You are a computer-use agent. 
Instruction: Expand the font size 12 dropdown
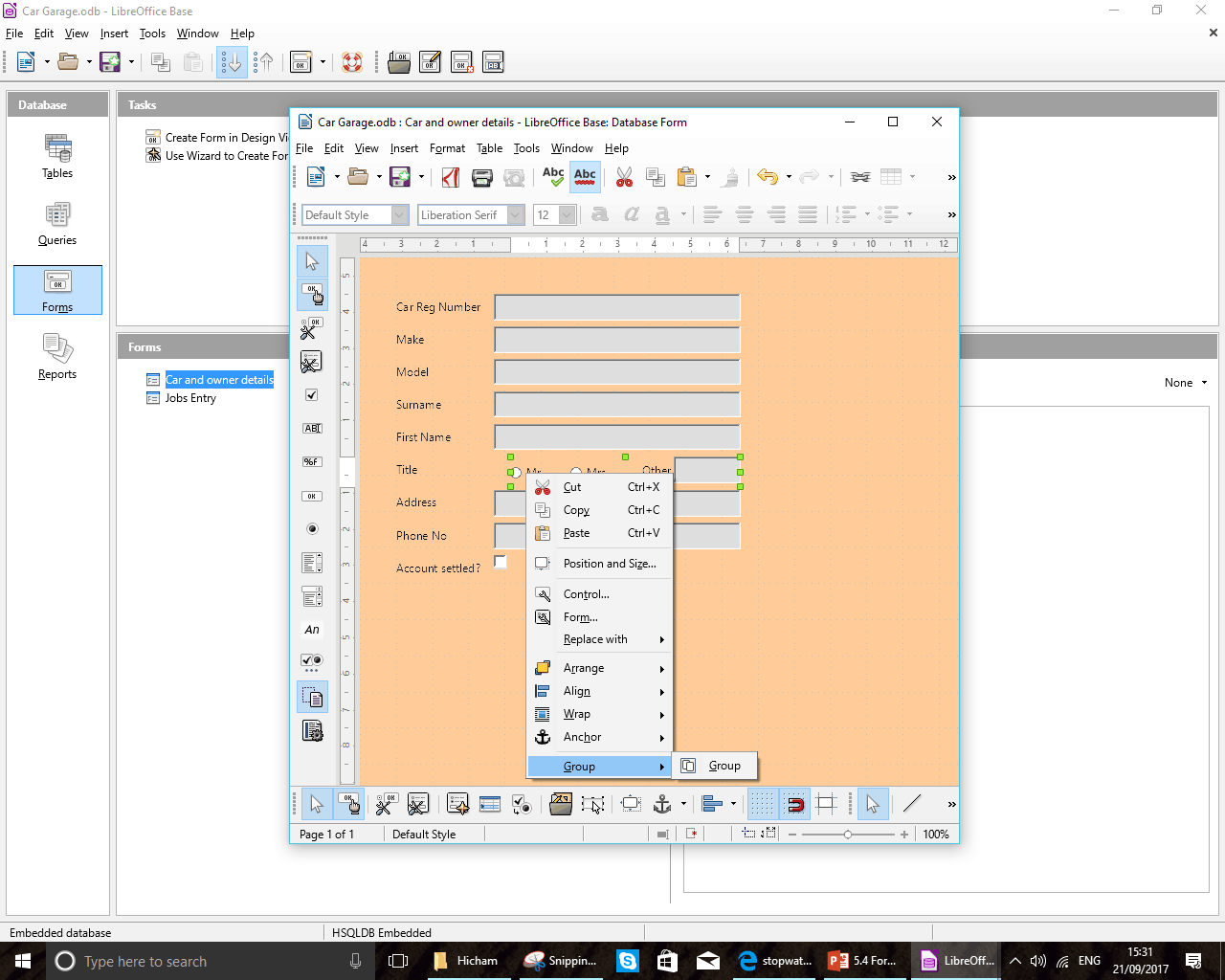coord(568,215)
